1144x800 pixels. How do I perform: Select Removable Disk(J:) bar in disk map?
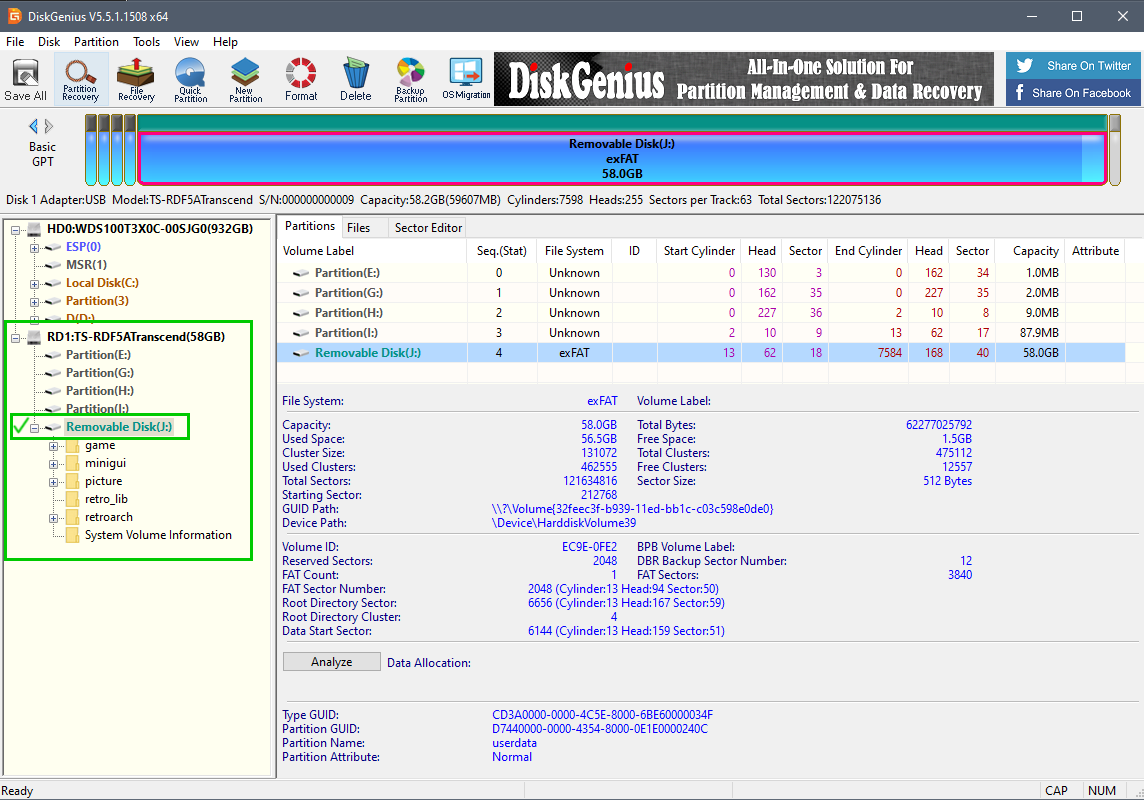click(x=622, y=158)
